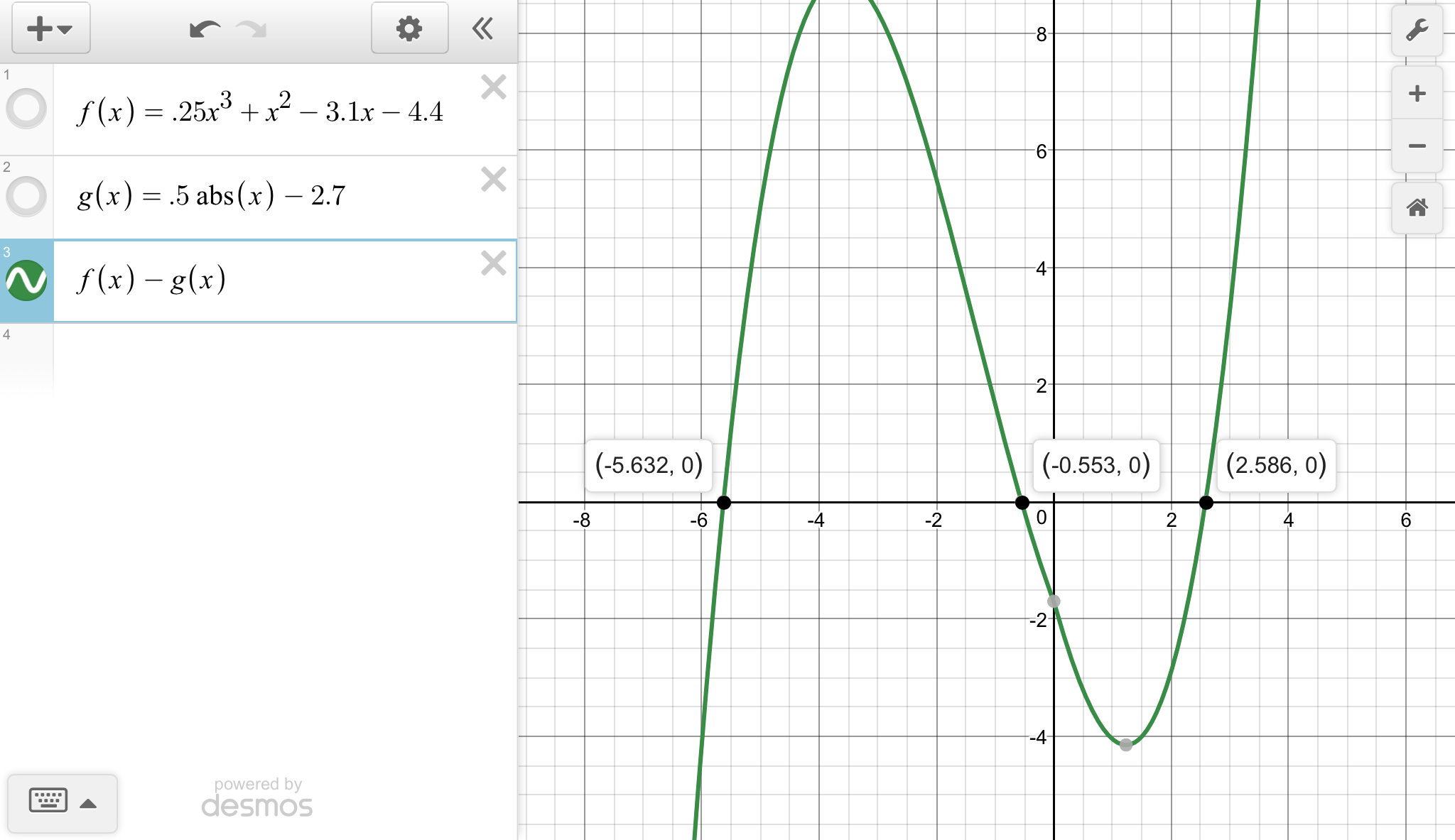The height and width of the screenshot is (840, 1455).
Task: Reset graph to default home view
Action: coord(1417,208)
